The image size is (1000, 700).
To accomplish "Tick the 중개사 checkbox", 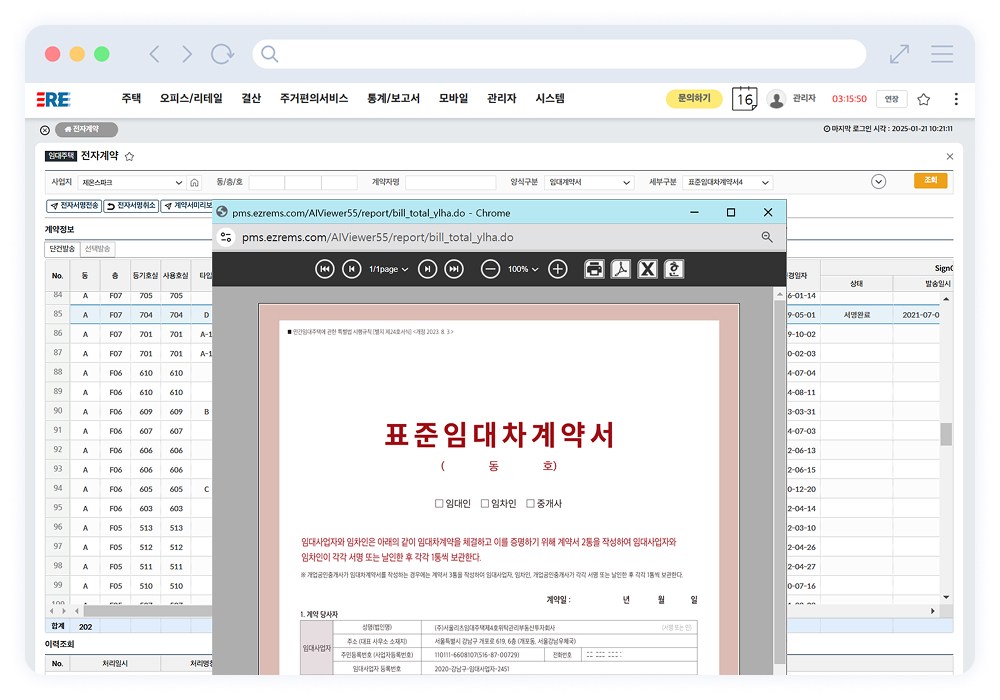I will [530, 504].
